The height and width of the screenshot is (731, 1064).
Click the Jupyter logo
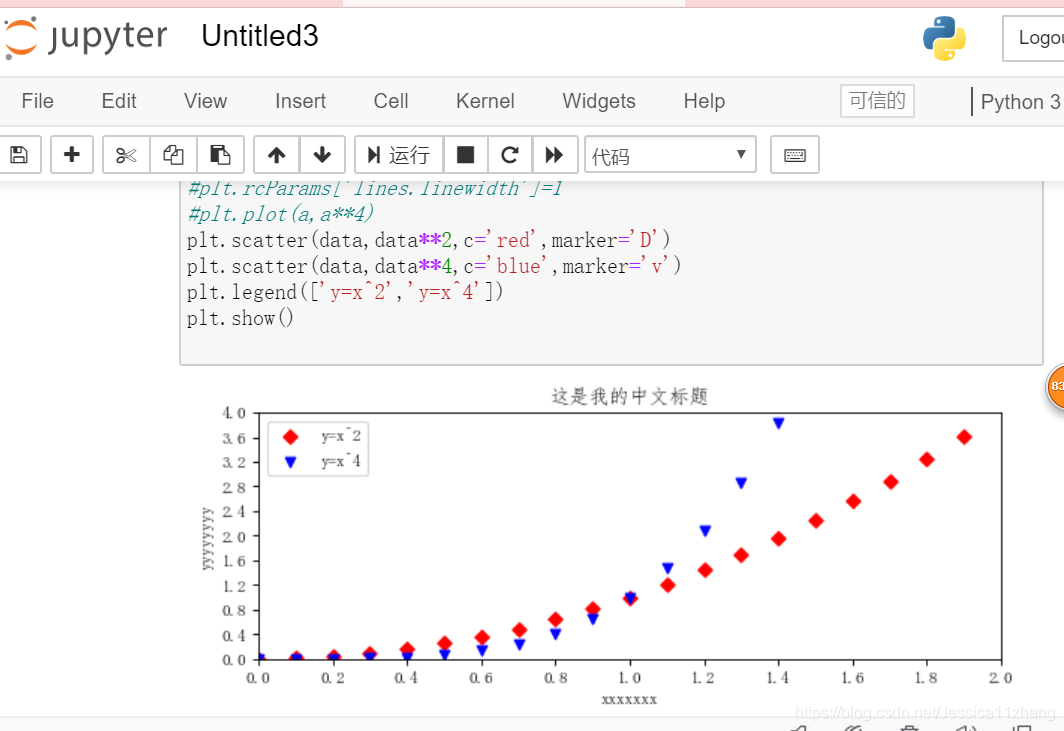click(x=86, y=37)
